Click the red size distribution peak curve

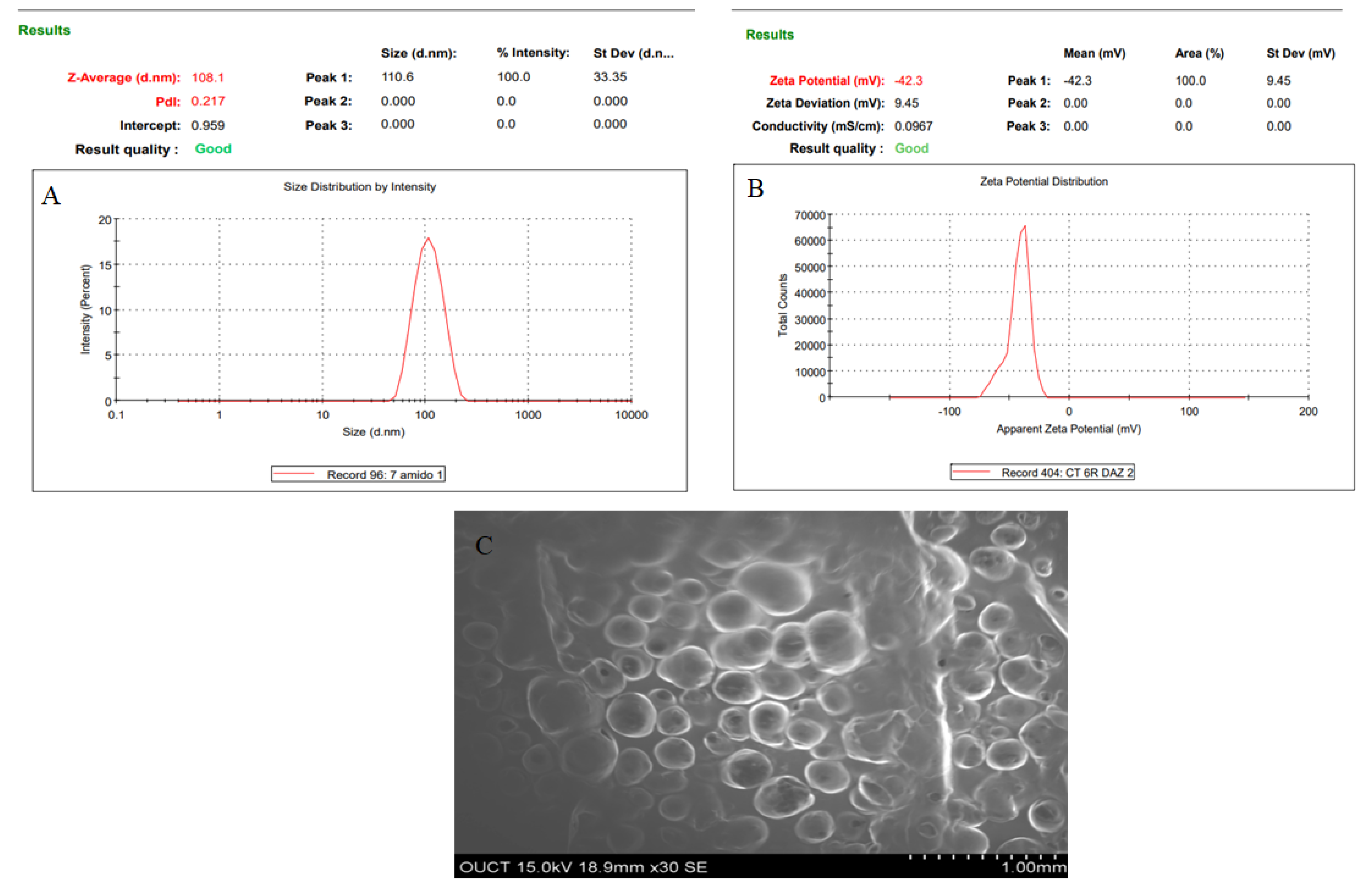pos(428,238)
